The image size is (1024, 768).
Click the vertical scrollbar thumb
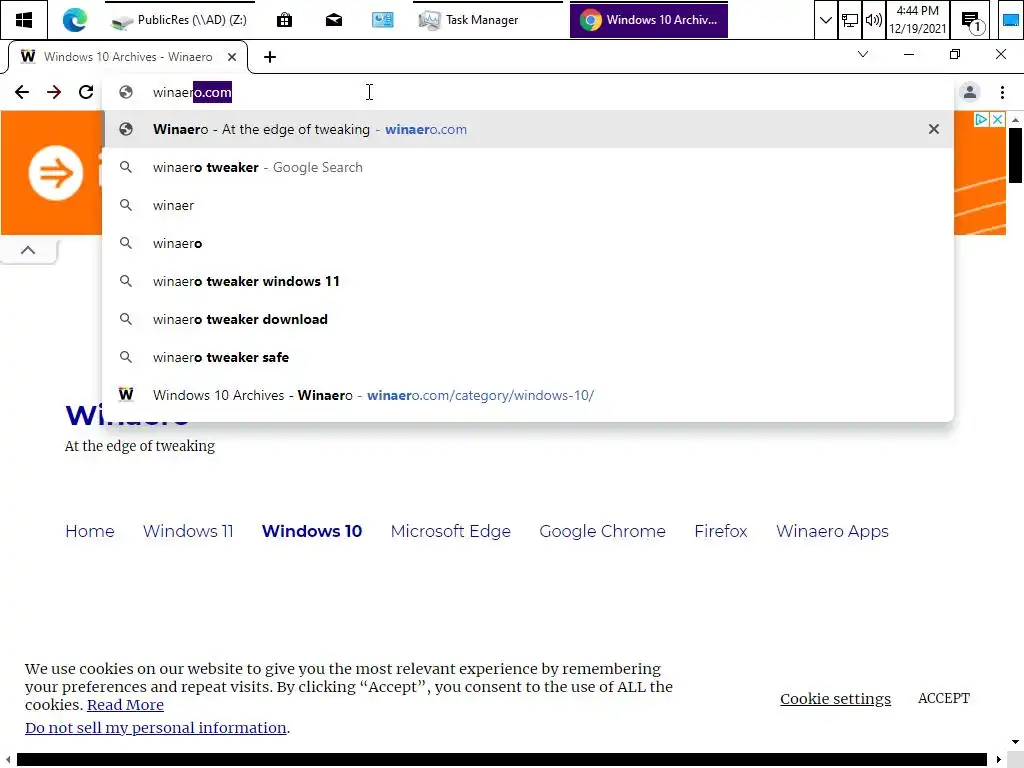coord(1015,155)
